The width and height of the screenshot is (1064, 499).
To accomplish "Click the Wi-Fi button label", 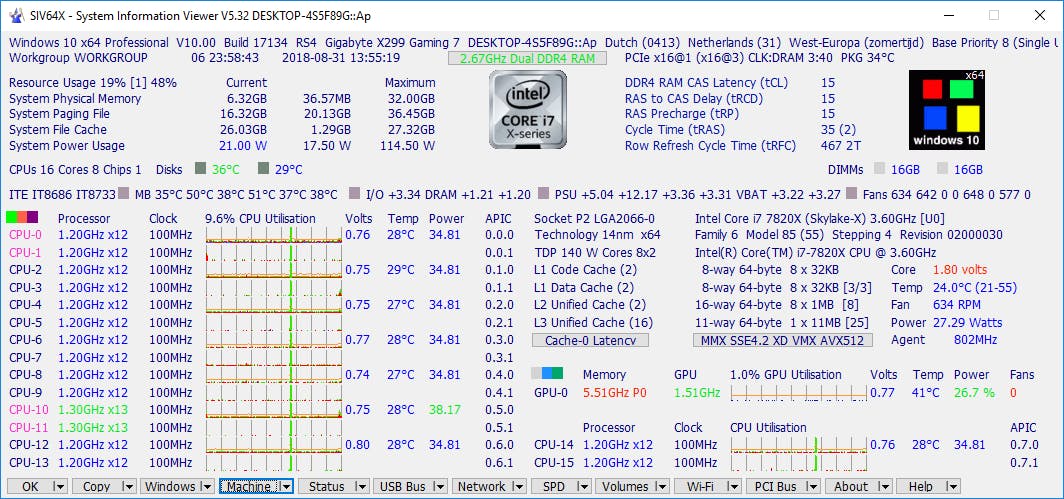I will (701, 487).
